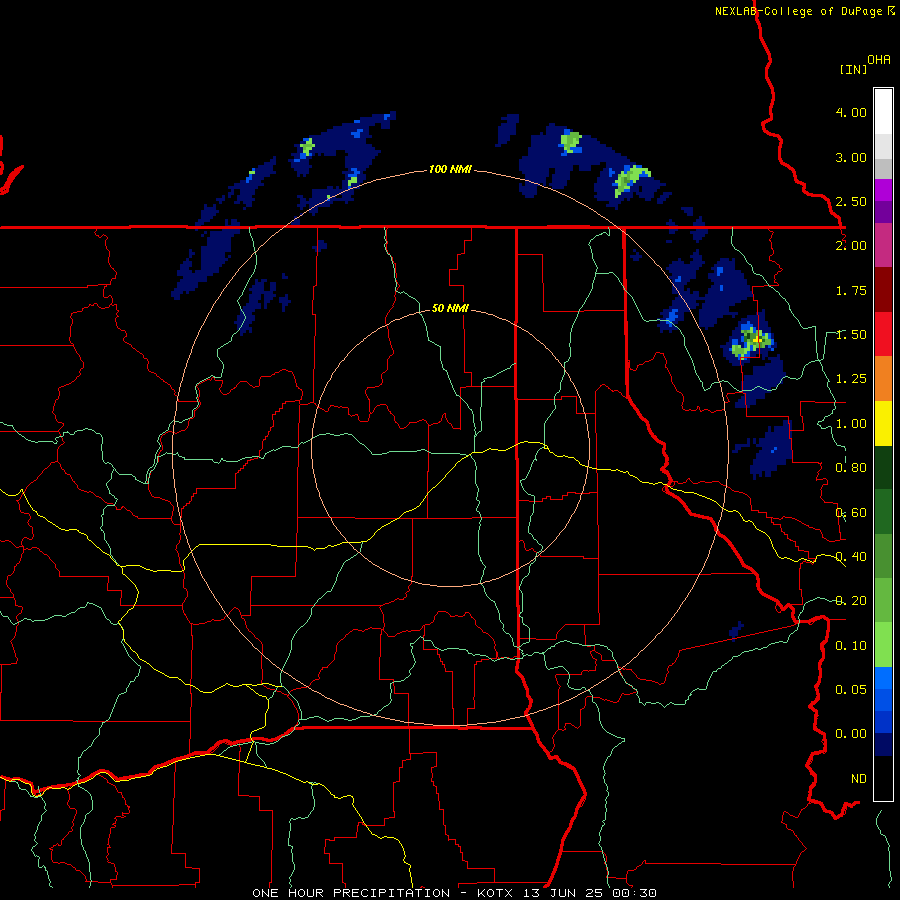
Task: Select the 4.00 legend value
Action: click(851, 112)
